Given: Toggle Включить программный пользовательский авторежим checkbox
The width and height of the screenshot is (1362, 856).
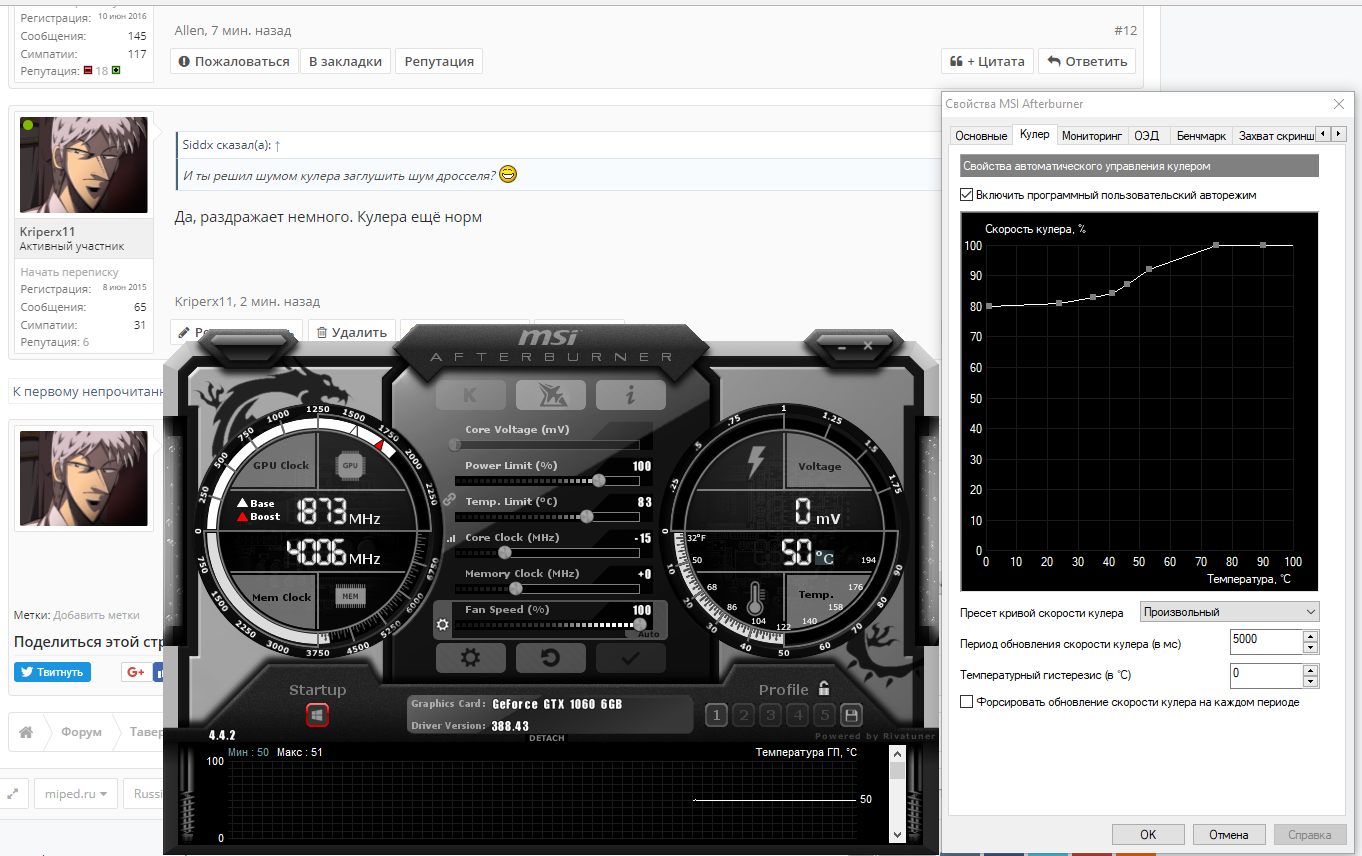Looking at the screenshot, I should [x=966, y=195].
